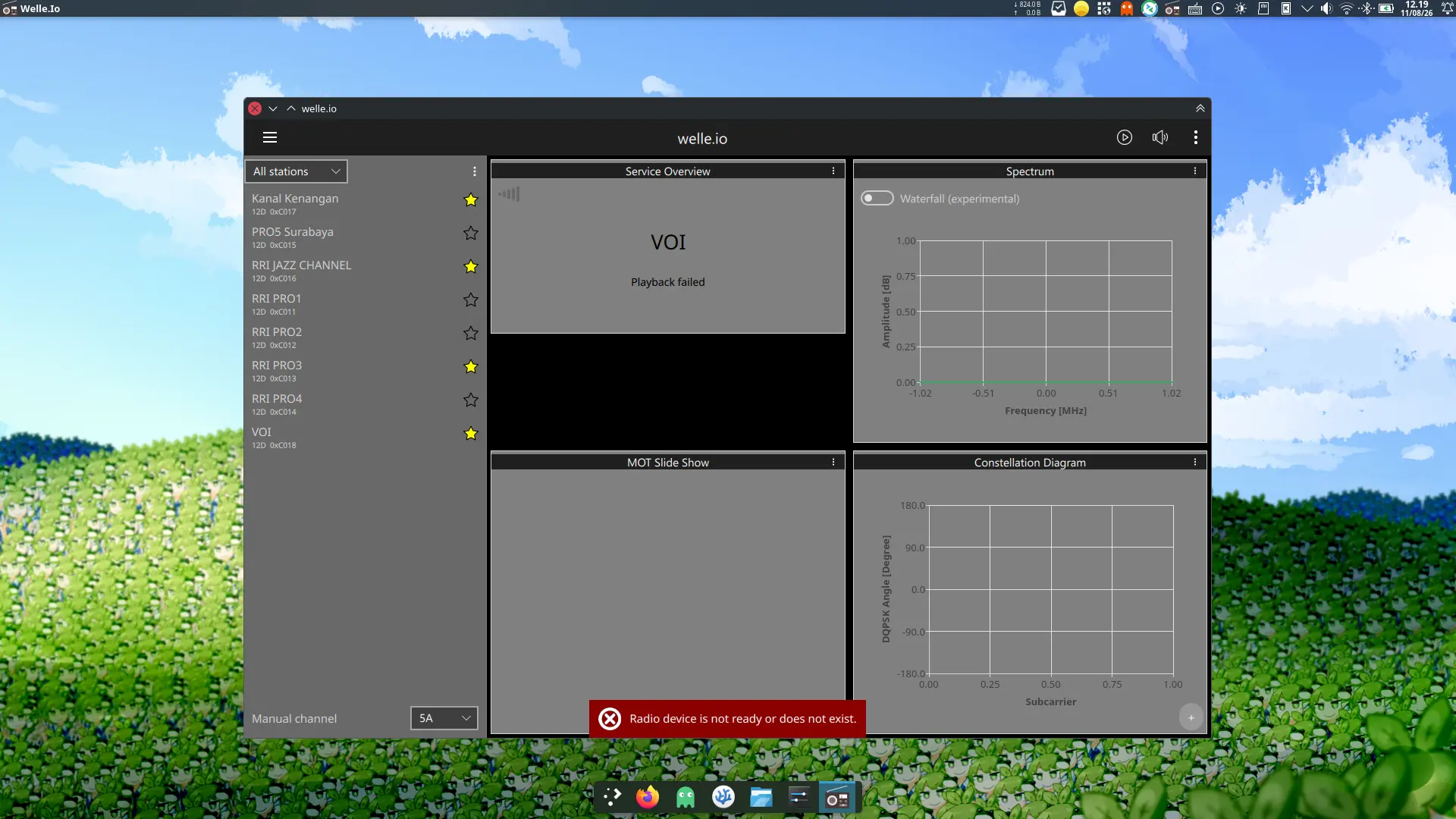Expand hidden system tray icons chevron

(1307, 9)
